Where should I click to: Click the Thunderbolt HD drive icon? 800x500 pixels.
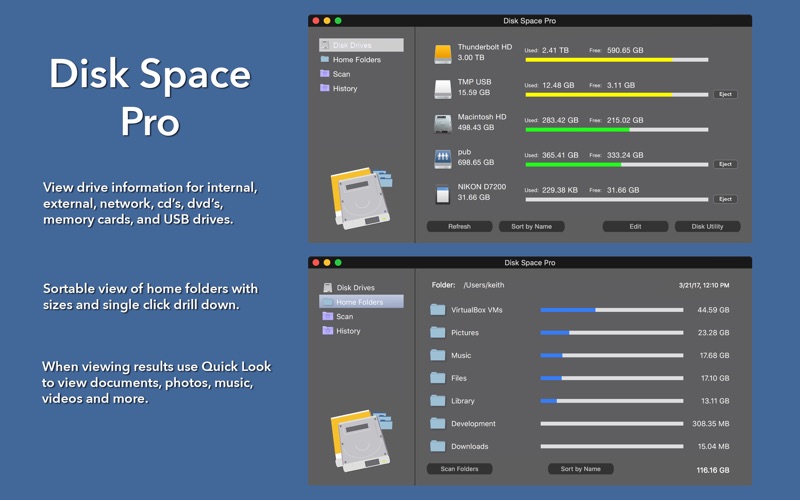(x=442, y=55)
